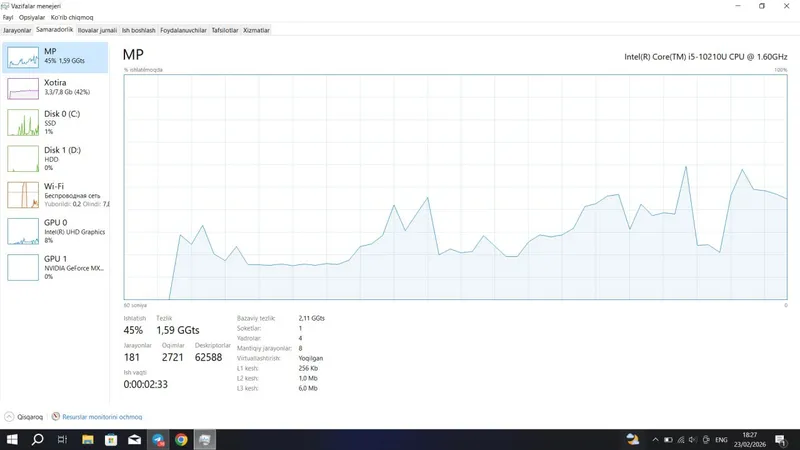
Task: Open the Ish boshlash tab
Action: 138,30
